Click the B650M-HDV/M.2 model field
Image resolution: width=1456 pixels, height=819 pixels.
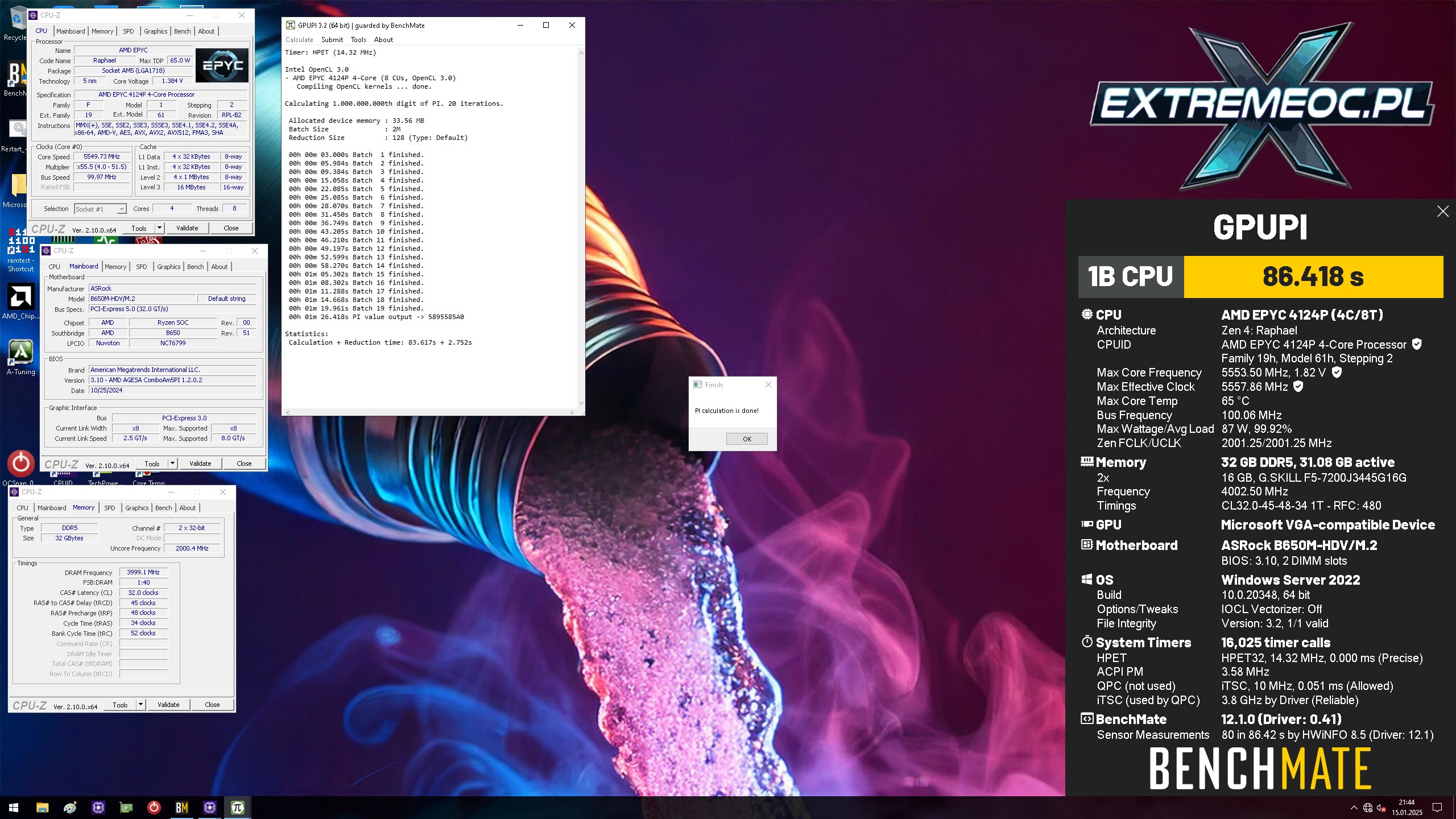tap(142, 299)
